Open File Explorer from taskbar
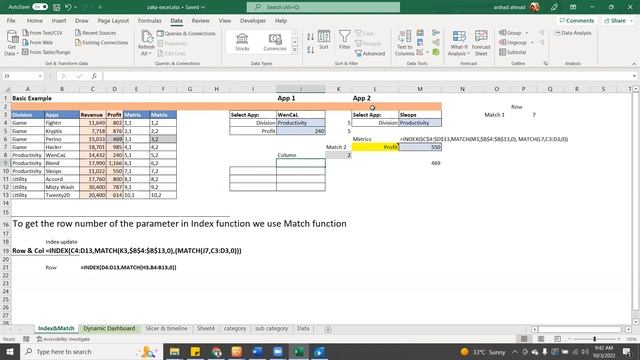 pyautogui.click(x=174, y=351)
